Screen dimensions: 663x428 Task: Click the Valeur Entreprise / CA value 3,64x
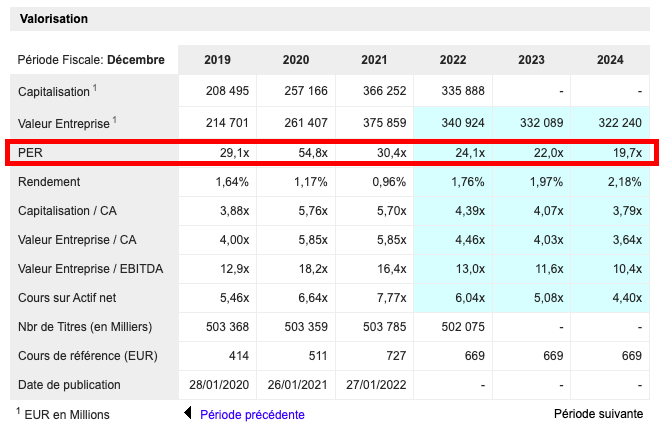pyautogui.click(x=627, y=240)
